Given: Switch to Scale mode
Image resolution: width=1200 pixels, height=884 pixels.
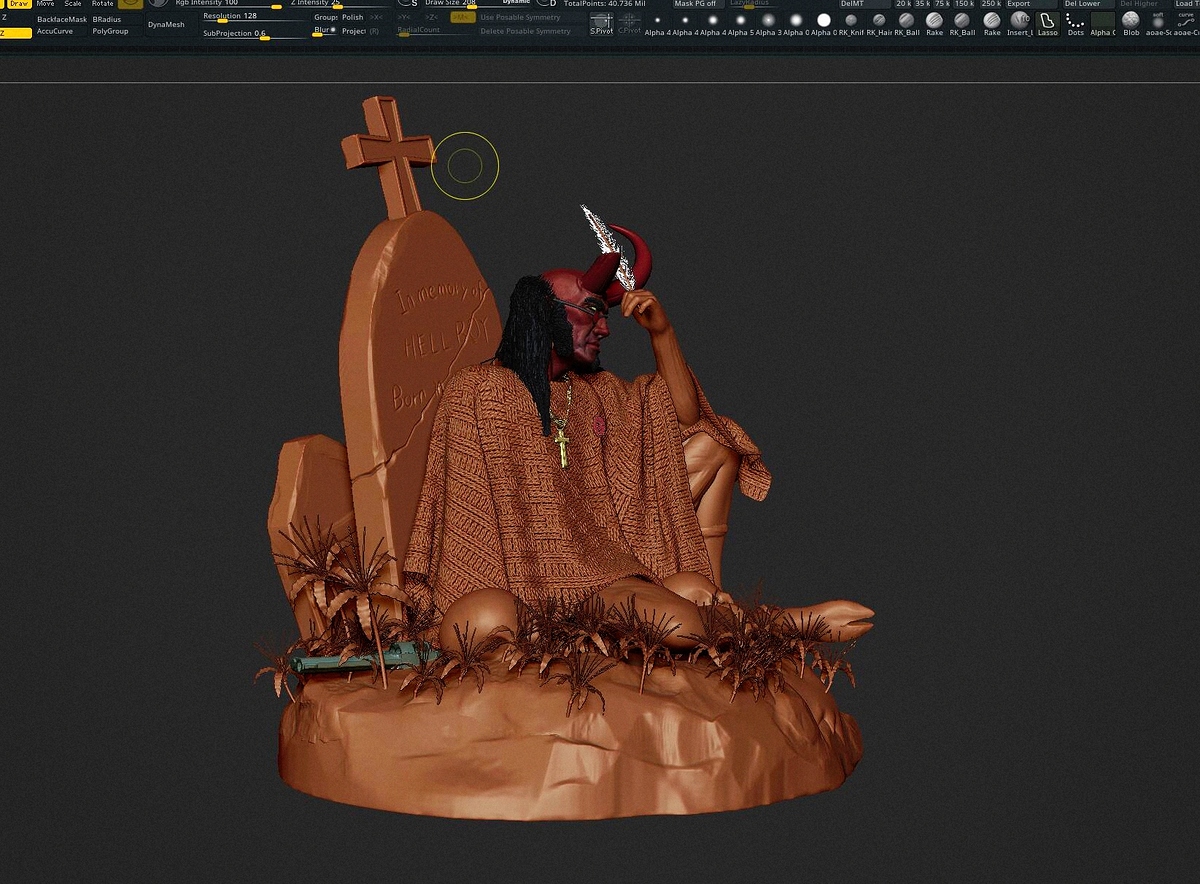Looking at the screenshot, I should pos(73,4).
